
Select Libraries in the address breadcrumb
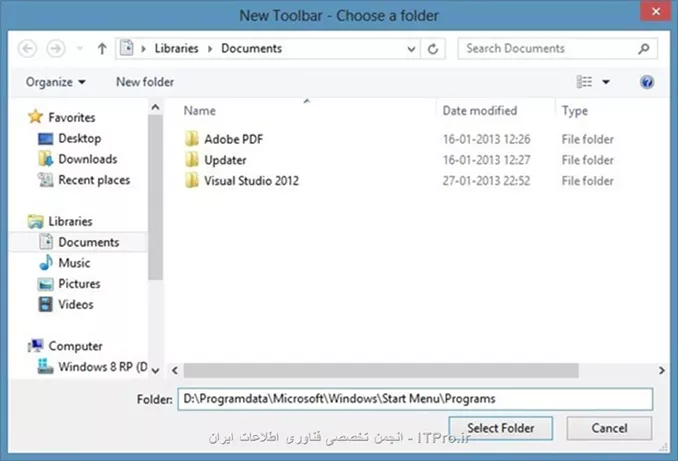(x=176, y=48)
